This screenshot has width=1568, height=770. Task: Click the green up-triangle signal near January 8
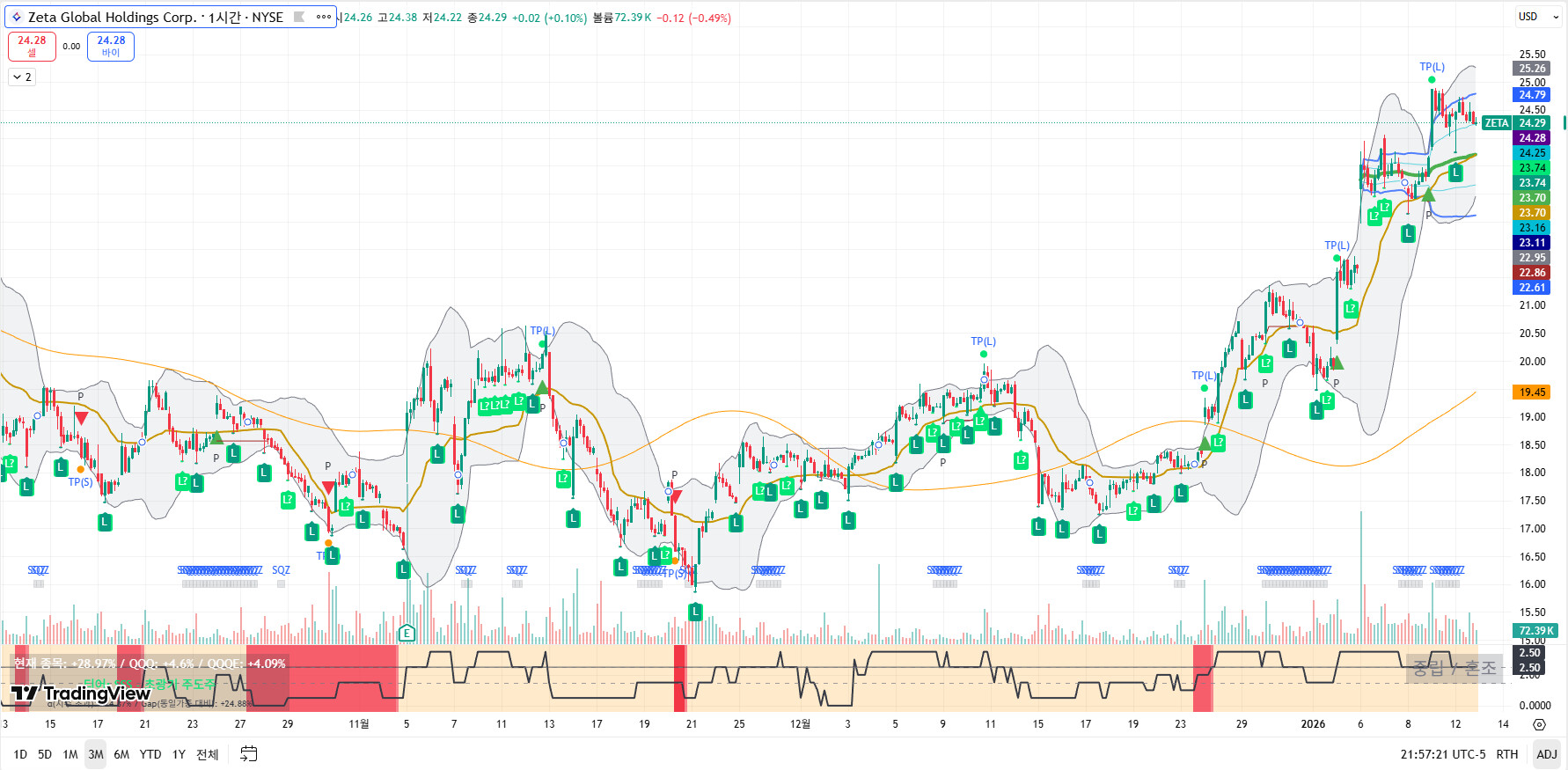point(1427,194)
